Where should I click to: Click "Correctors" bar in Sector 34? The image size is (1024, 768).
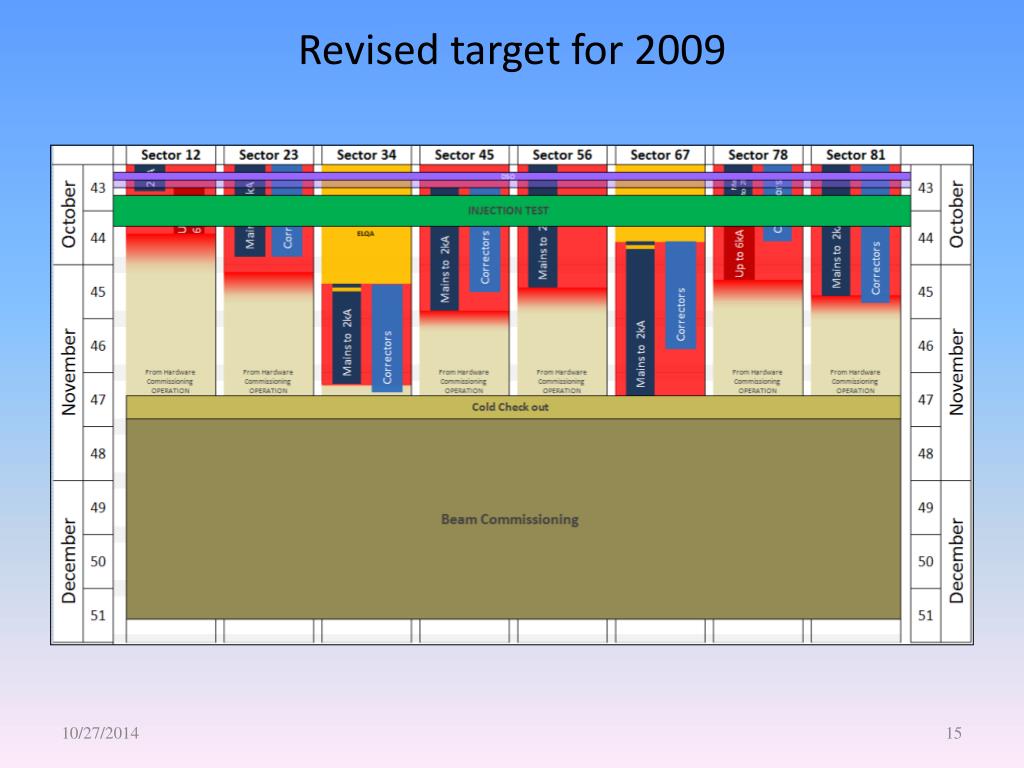[387, 338]
